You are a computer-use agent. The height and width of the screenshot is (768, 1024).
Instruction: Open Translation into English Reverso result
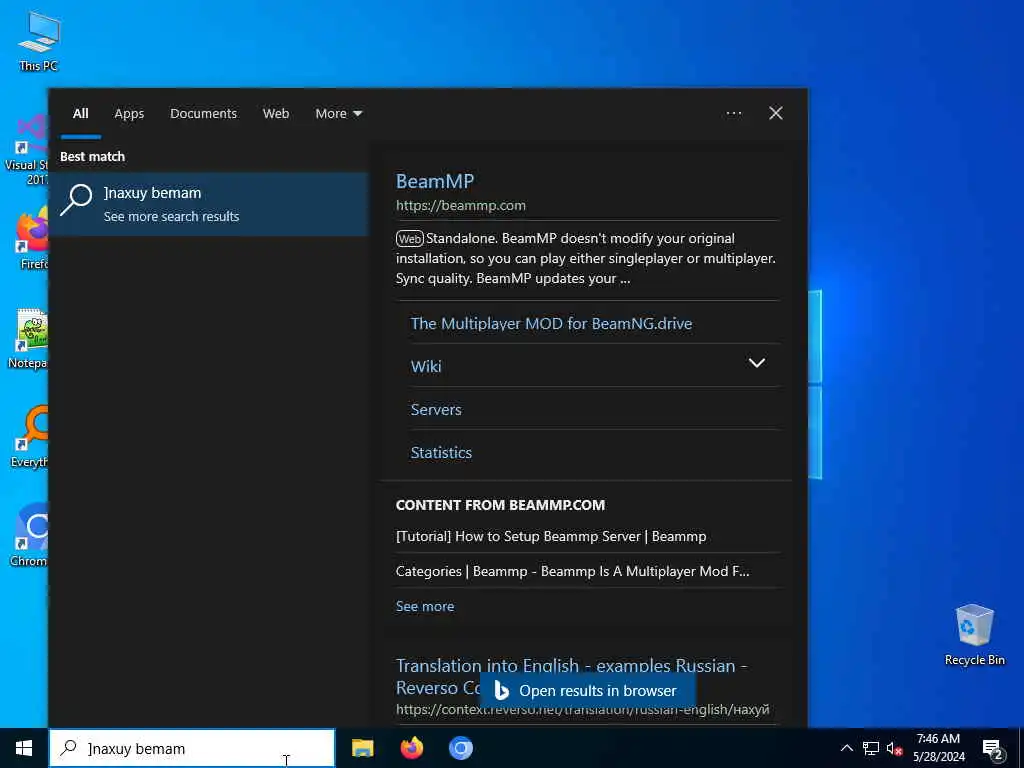(571, 667)
